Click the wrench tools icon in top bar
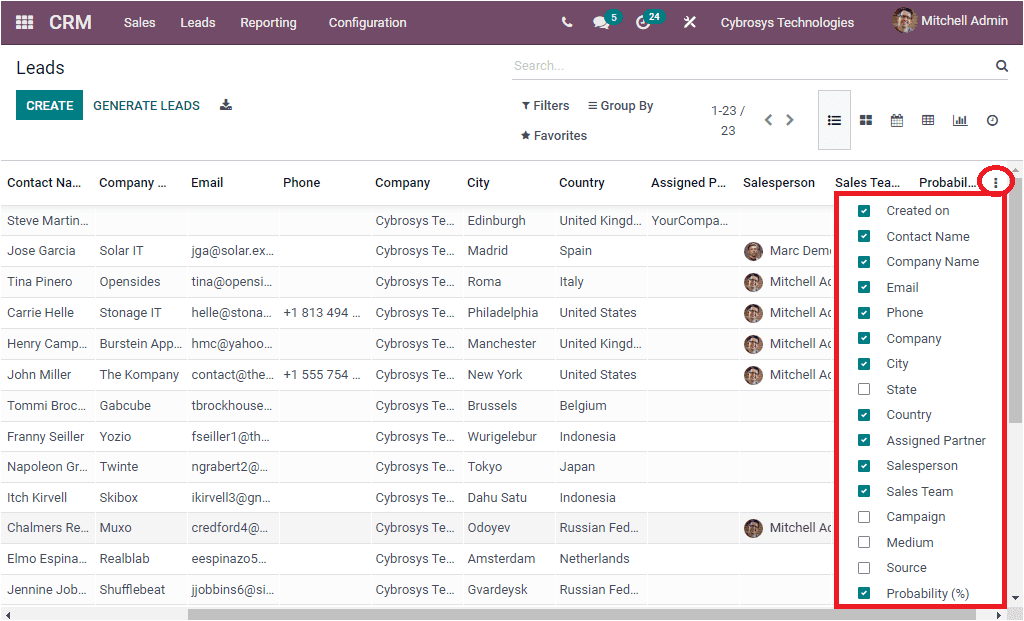The image size is (1024, 621). click(689, 20)
